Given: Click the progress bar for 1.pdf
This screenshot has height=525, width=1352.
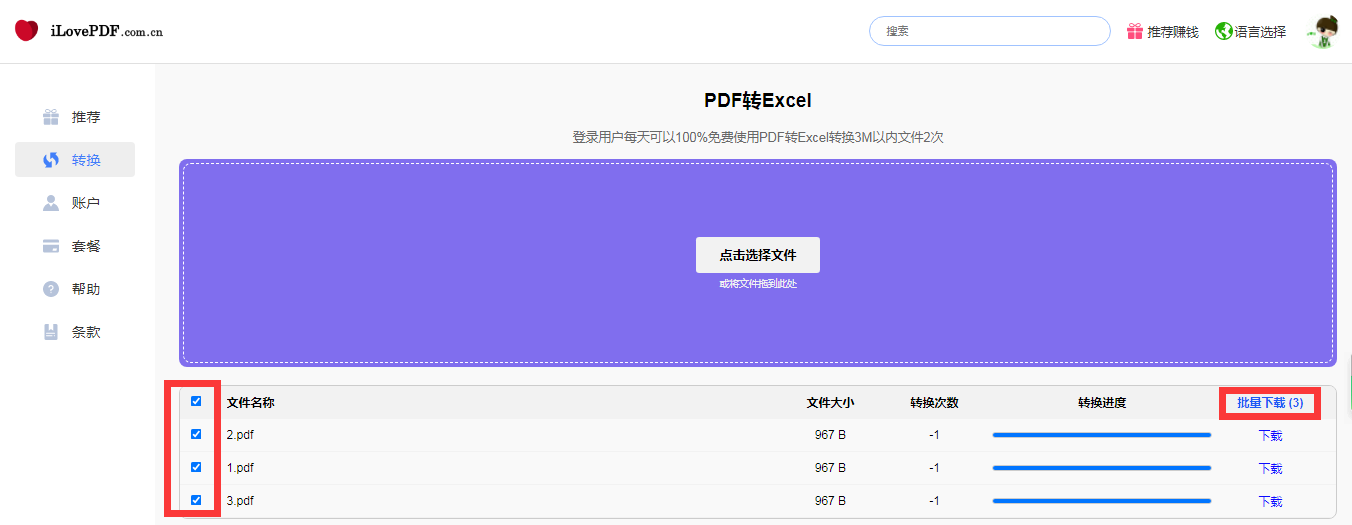Looking at the screenshot, I should point(1101,468).
